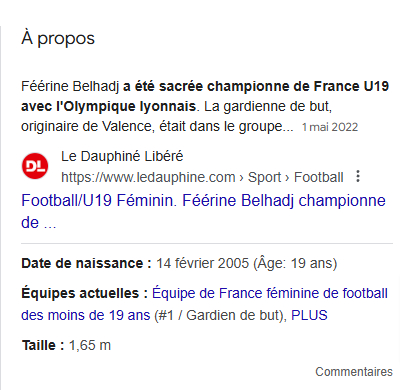The width and height of the screenshot is (400, 390).
Task: Click the "1 mai 2022" snippet date
Action: pyautogui.click(x=330, y=127)
